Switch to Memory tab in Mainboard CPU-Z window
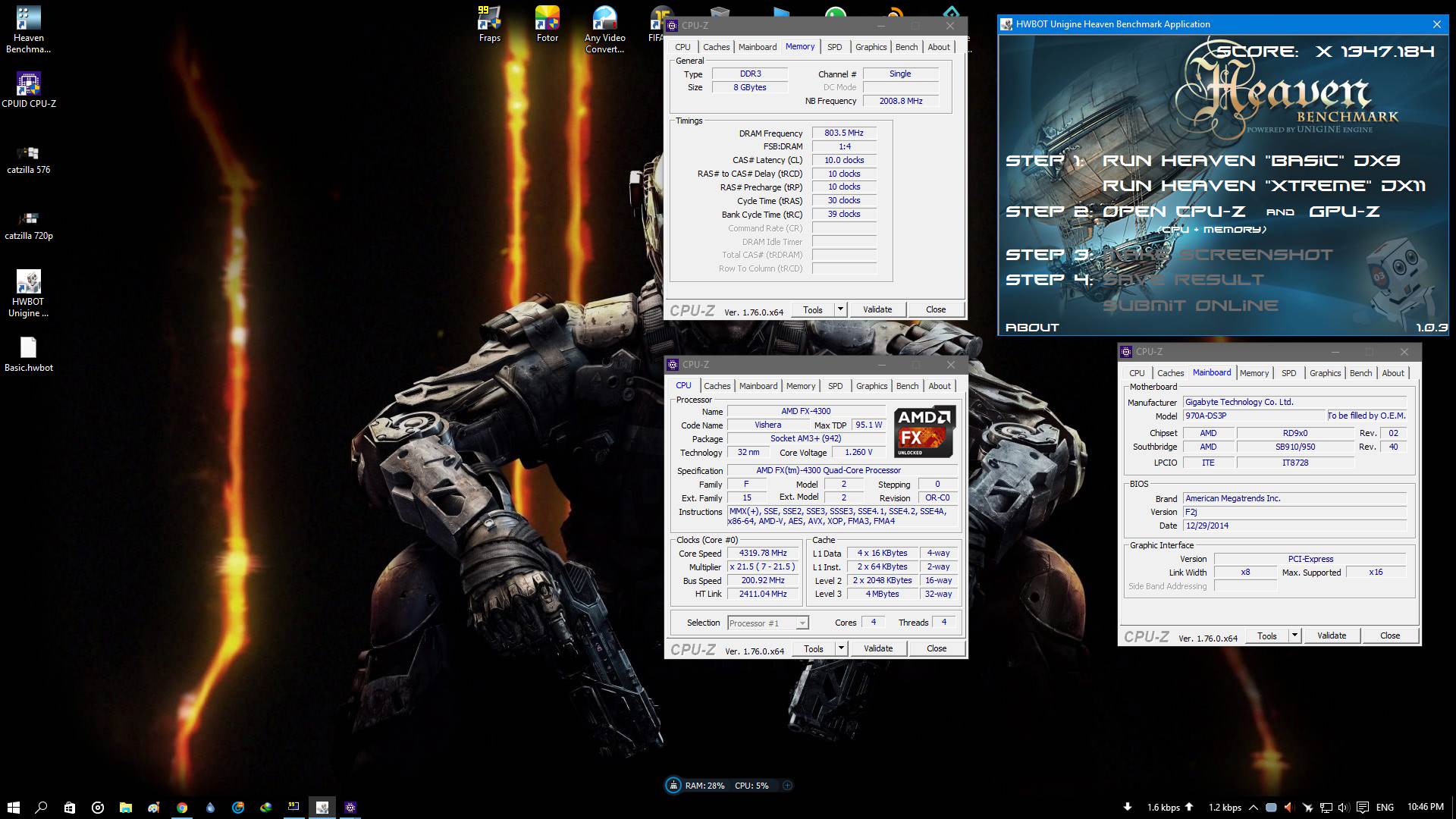Image resolution: width=1456 pixels, height=819 pixels. [x=1254, y=373]
